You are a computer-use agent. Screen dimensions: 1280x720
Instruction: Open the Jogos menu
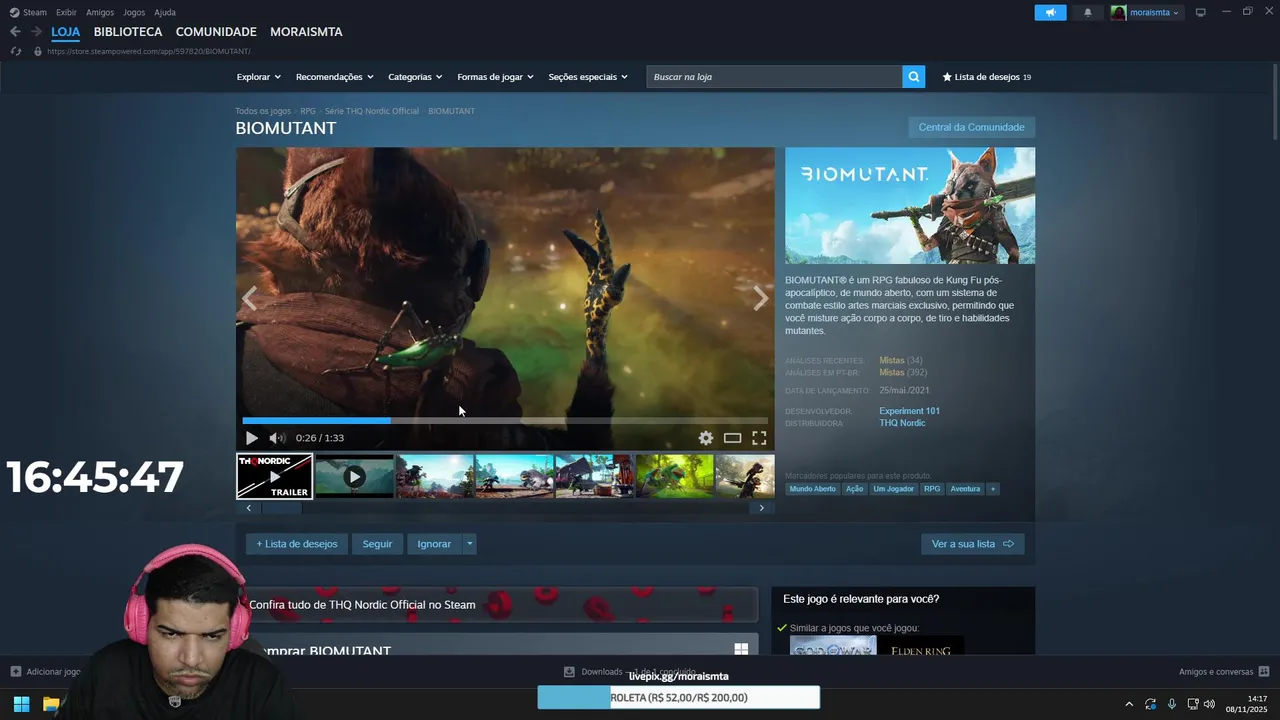click(134, 12)
